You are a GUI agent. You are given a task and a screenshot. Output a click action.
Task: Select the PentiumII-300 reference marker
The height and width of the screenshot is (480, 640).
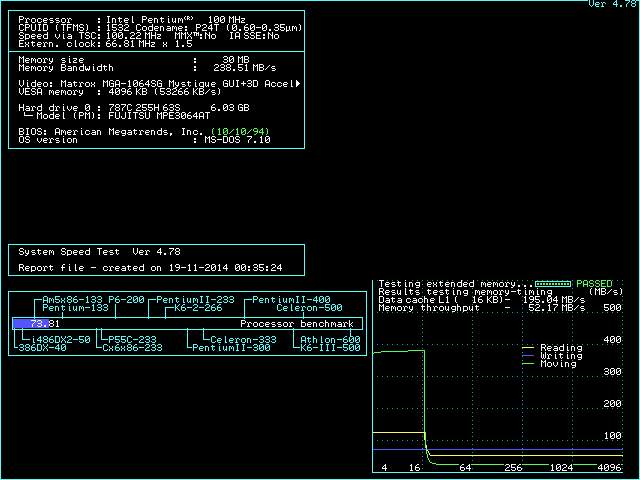tap(231, 348)
